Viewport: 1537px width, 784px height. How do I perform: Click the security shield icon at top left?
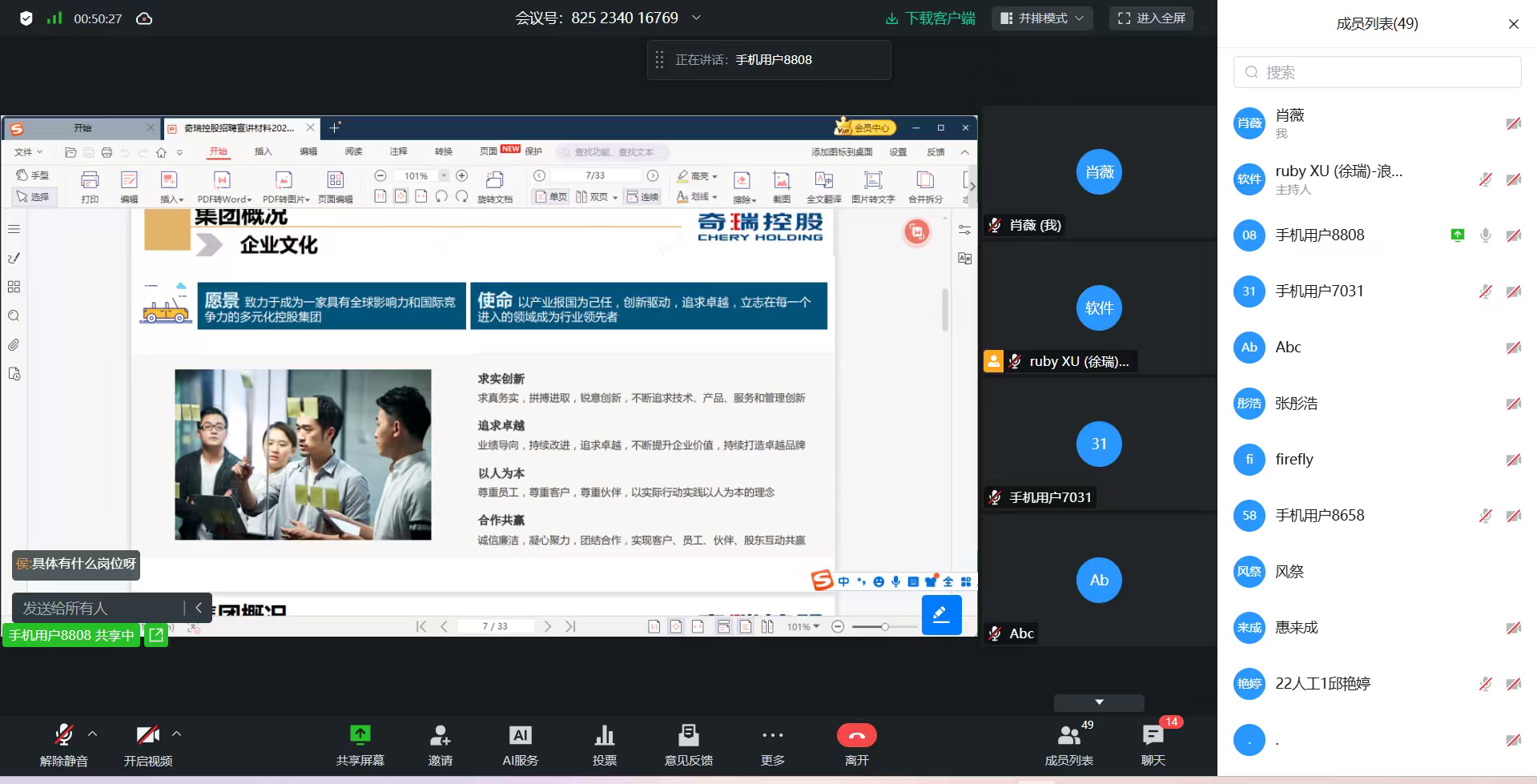coord(26,18)
